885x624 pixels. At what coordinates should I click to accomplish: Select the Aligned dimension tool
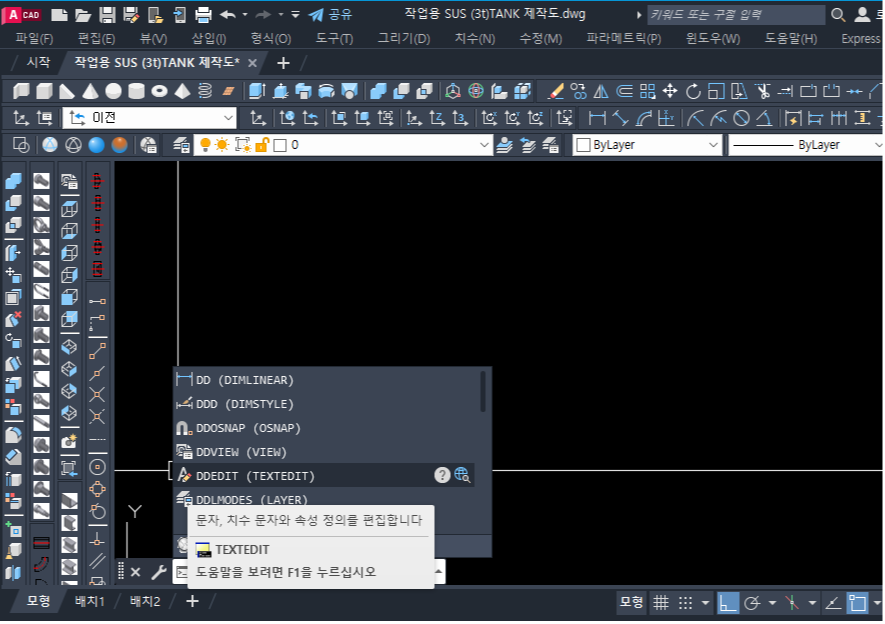(620, 118)
